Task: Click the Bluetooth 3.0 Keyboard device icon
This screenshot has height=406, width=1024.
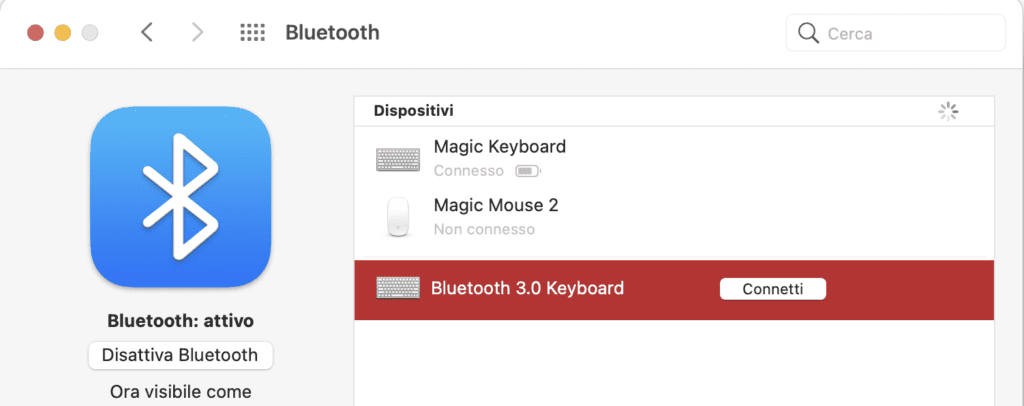Action: (398, 288)
